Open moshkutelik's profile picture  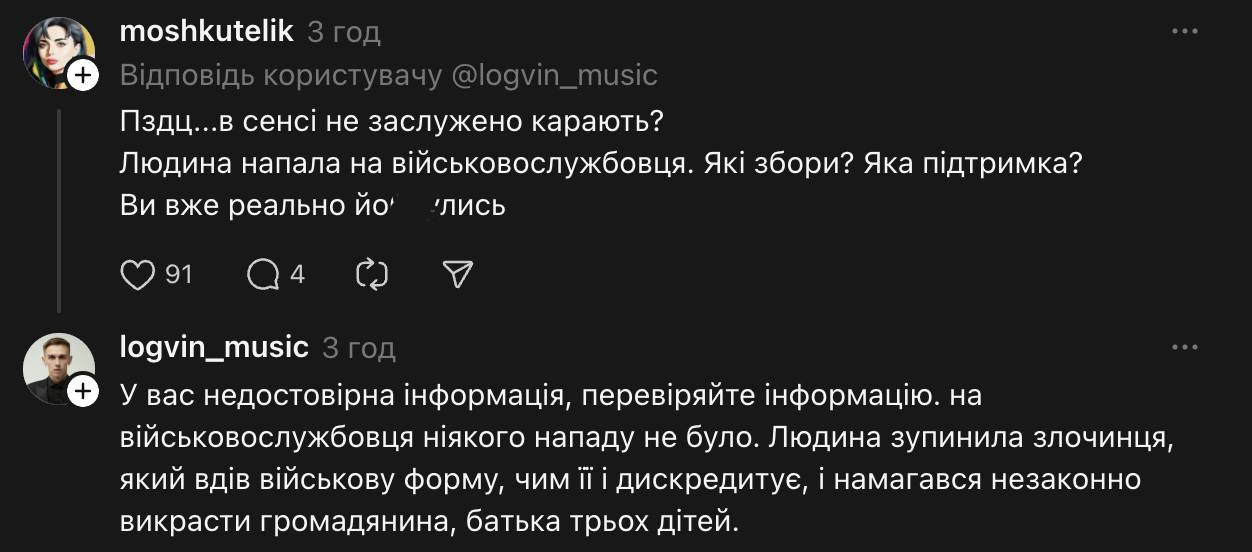[x=56, y=50]
